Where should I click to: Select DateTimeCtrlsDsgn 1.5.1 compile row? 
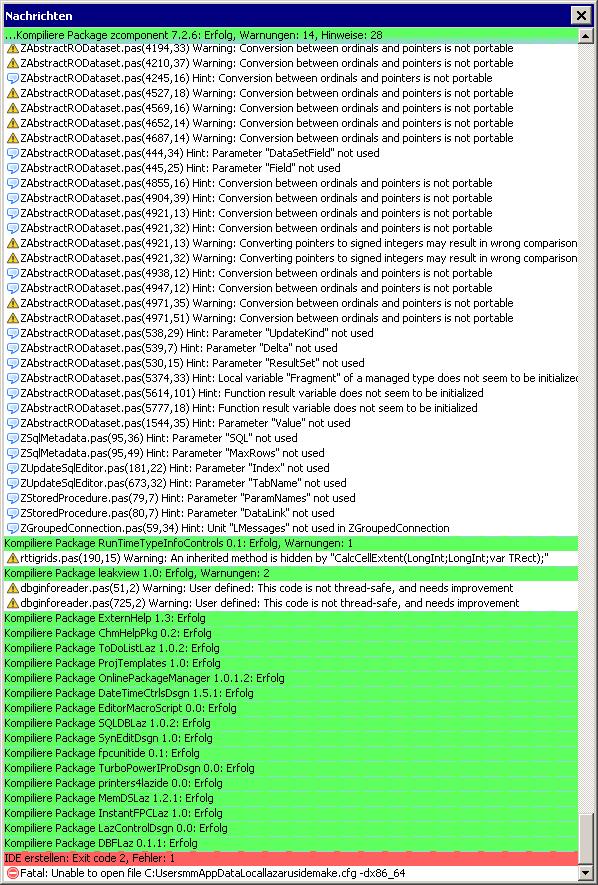coord(291,693)
